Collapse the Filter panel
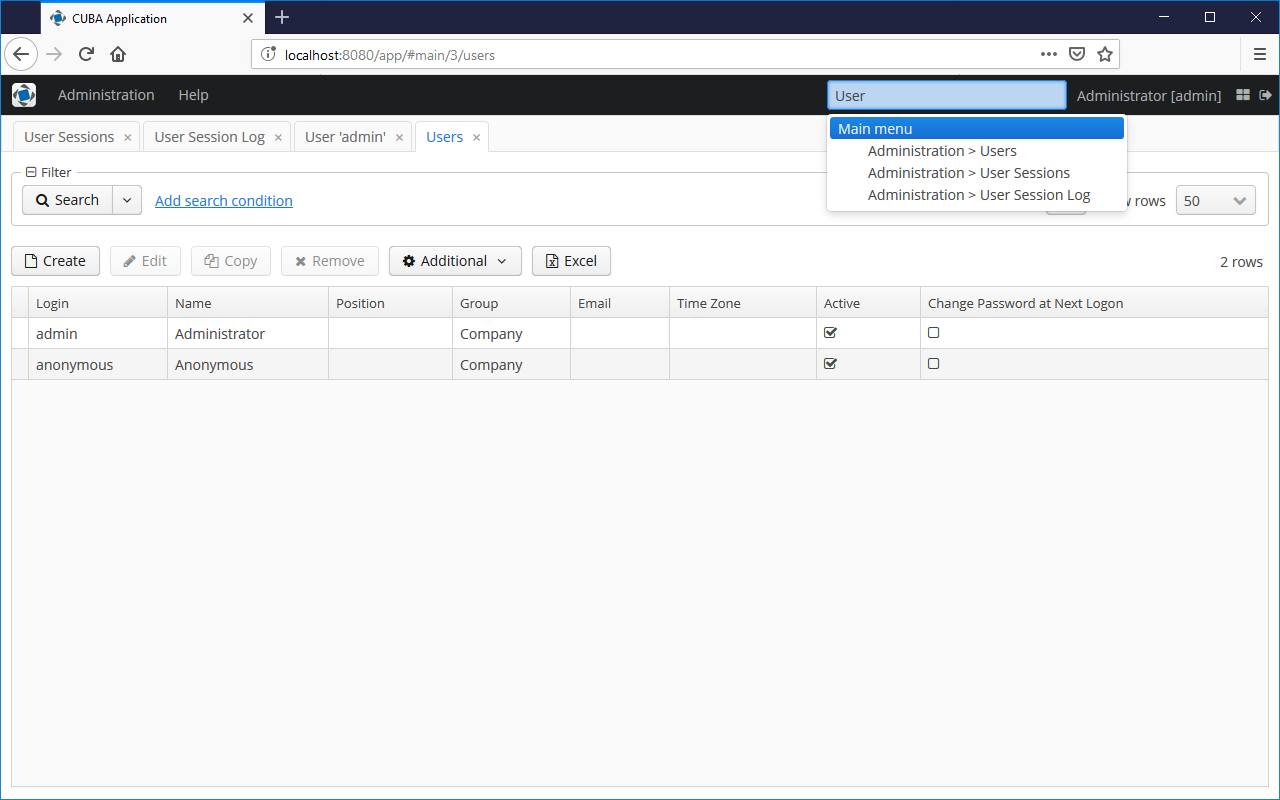The image size is (1280, 800). pos(31,172)
